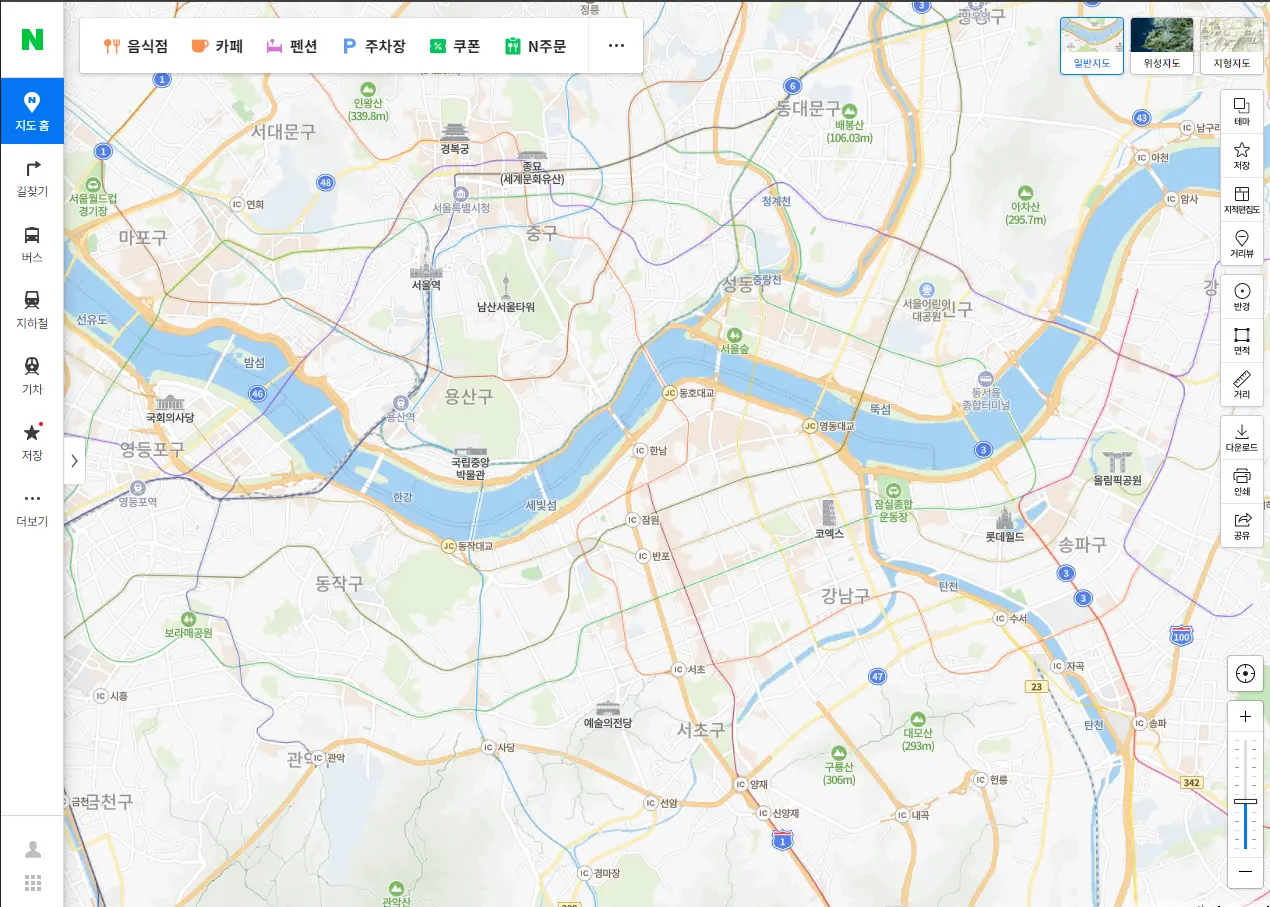Open the 지도 홈 map home tab
1270x907 pixels.
click(32, 111)
